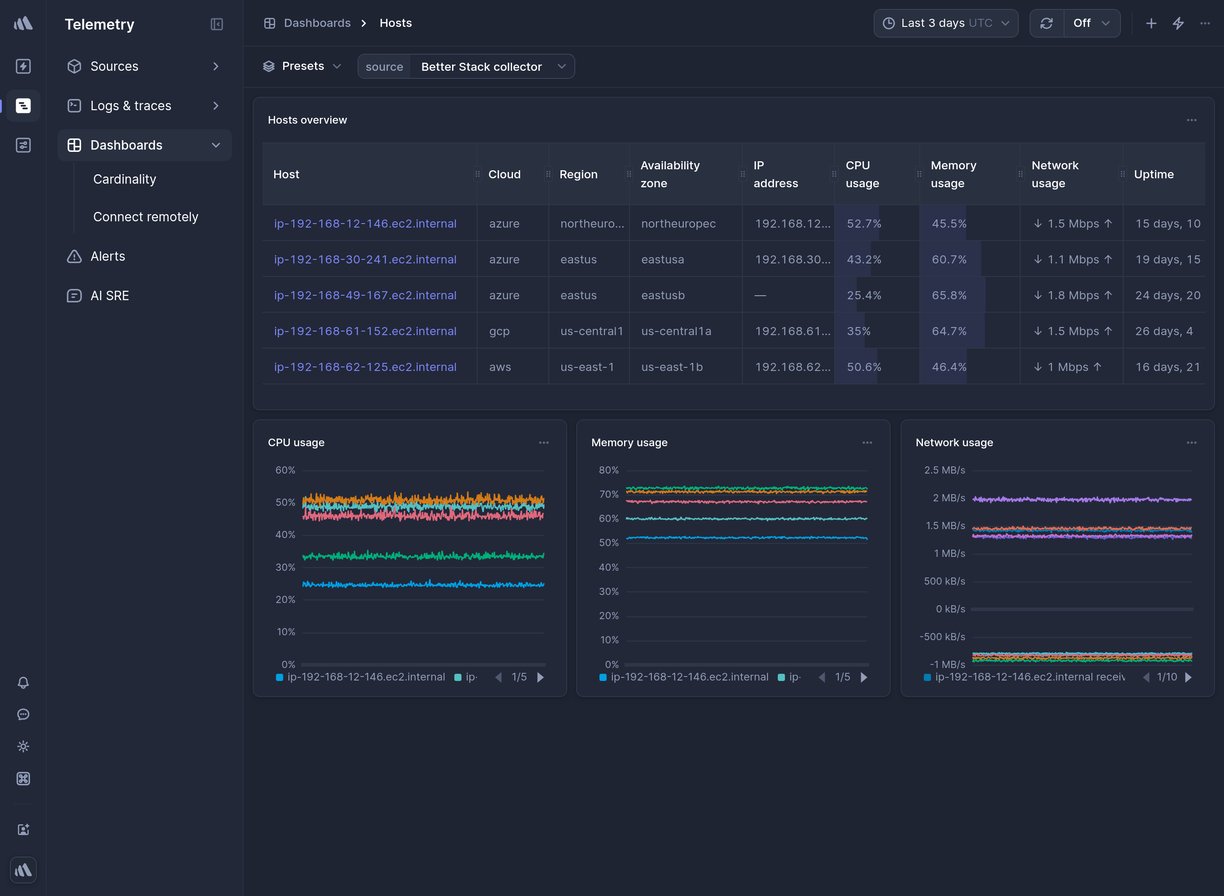Select Cardinality under Dashboards
Viewport: 1224px width, 896px height.
(x=125, y=180)
